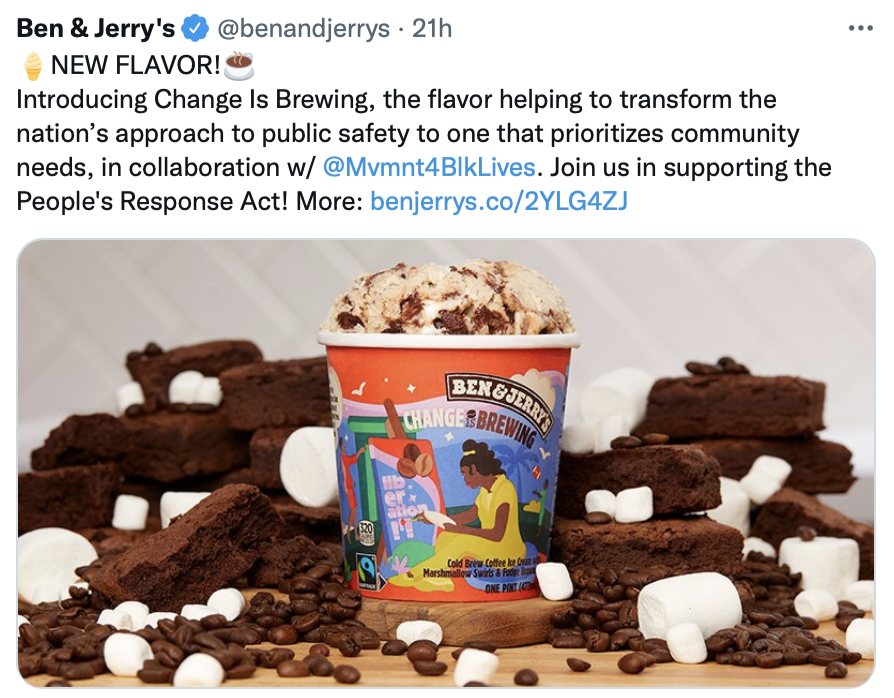Click the People's Response Act text
Image resolution: width=894 pixels, height=698 pixels.
pos(152,201)
